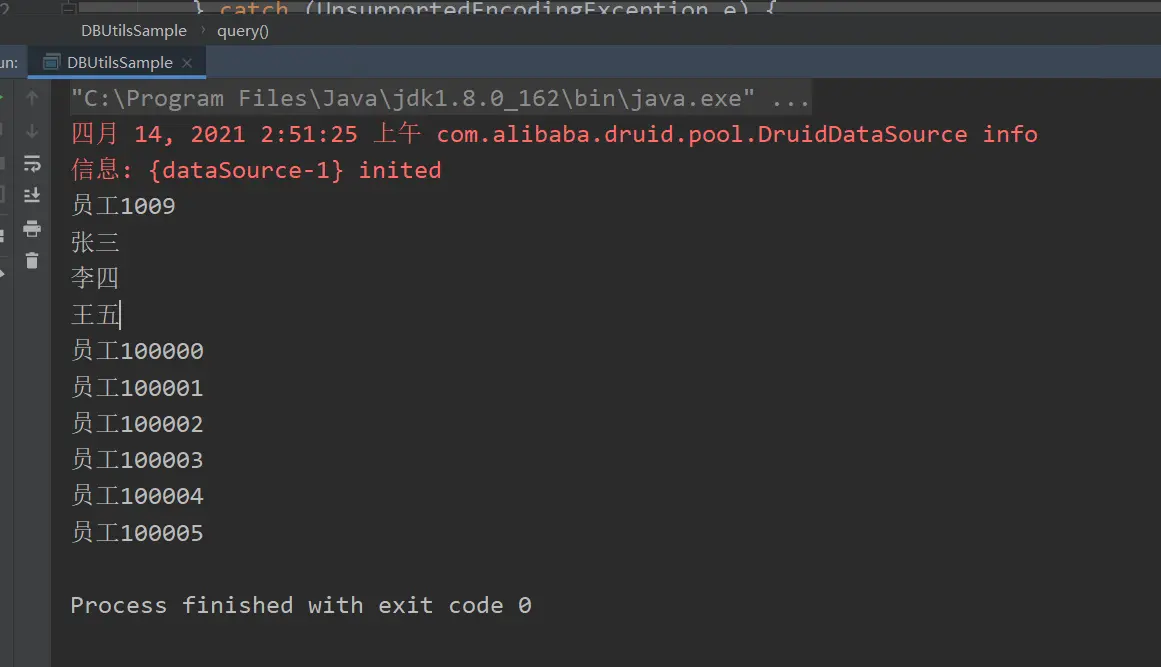
Task: Click the 员工100003 output line
Action: point(137,460)
